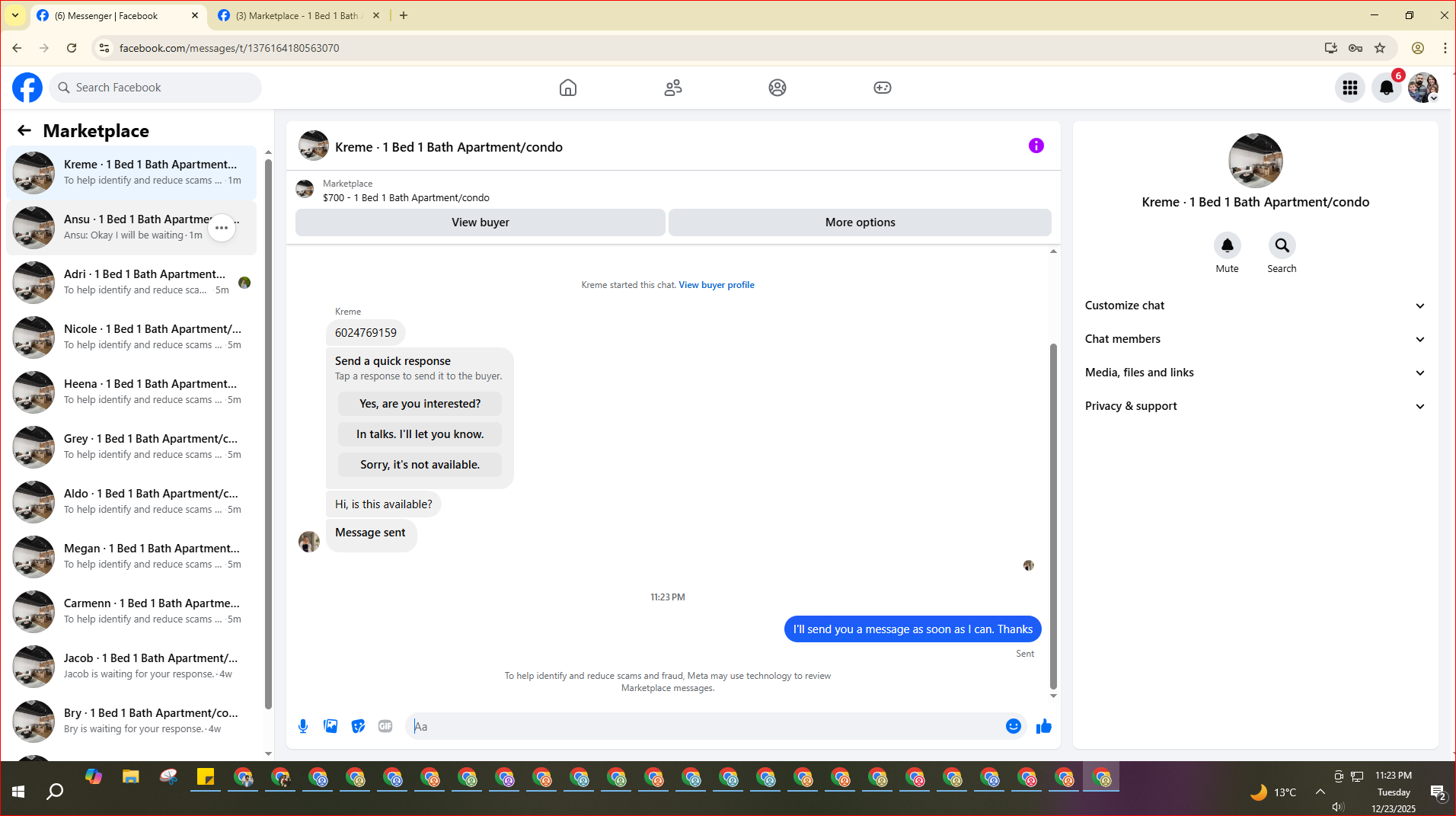
Task: Open the Kreme conversation in the list
Action: click(x=132, y=173)
